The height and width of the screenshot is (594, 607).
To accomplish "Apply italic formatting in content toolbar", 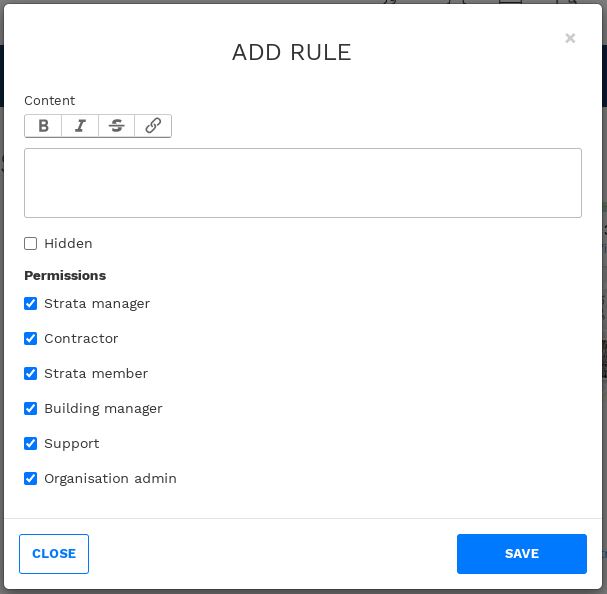I will point(80,126).
